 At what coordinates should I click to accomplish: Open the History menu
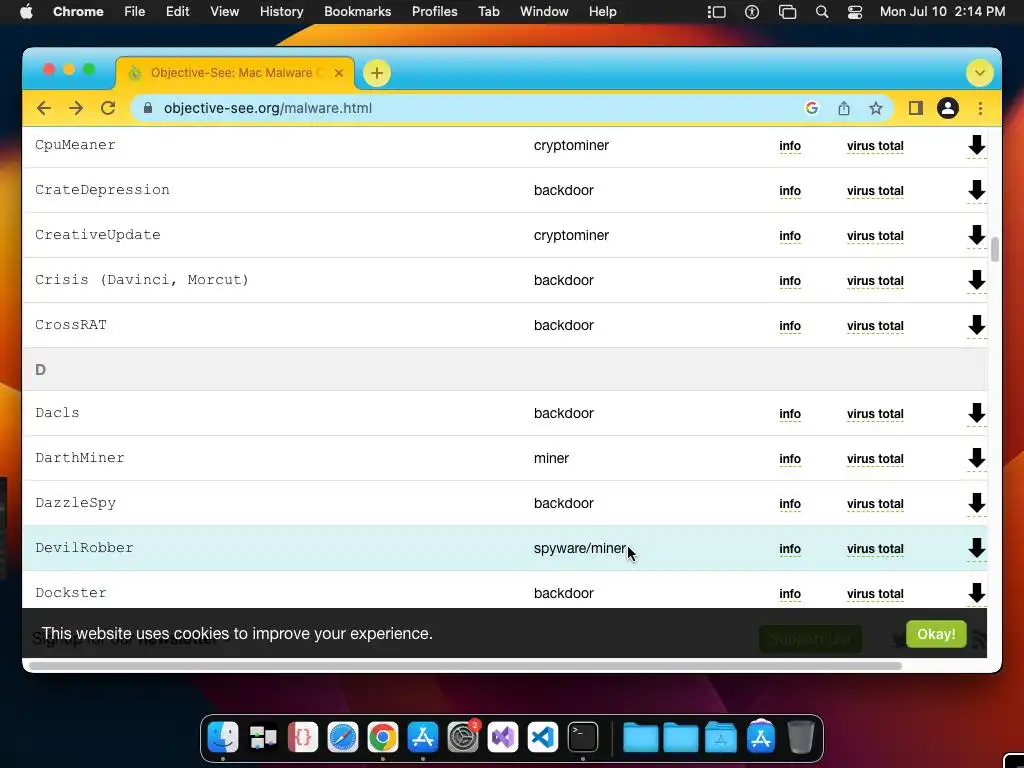click(281, 12)
